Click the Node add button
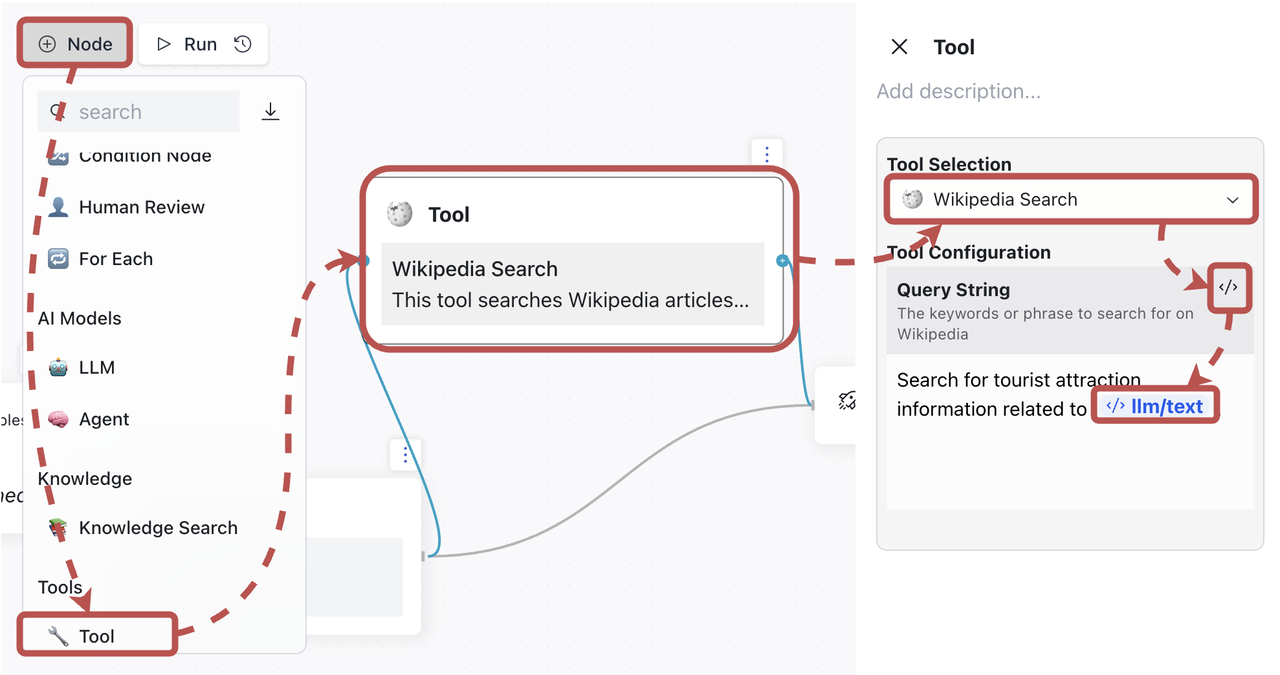 coord(76,44)
